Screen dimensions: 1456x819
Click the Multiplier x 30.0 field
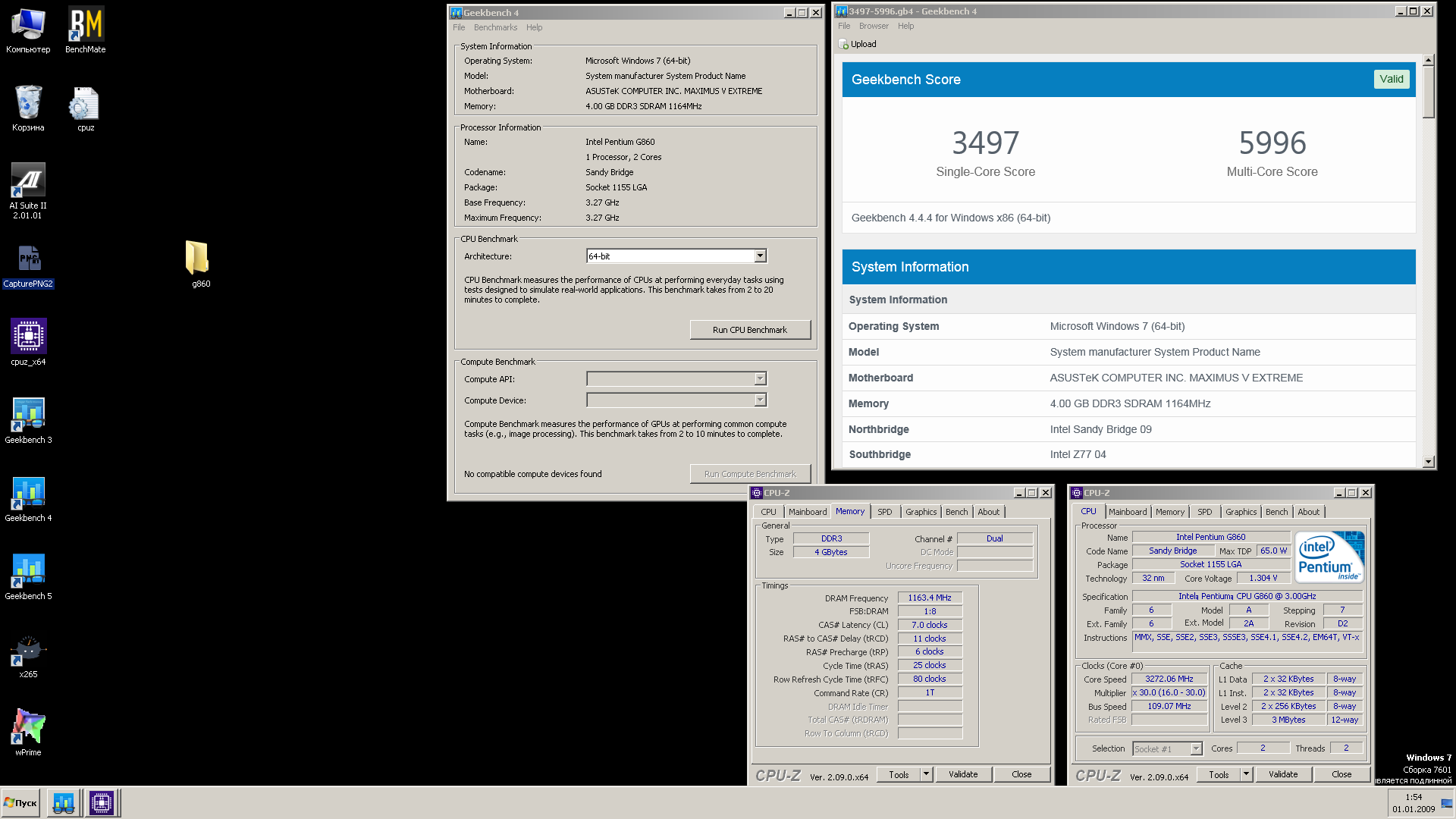[1169, 692]
